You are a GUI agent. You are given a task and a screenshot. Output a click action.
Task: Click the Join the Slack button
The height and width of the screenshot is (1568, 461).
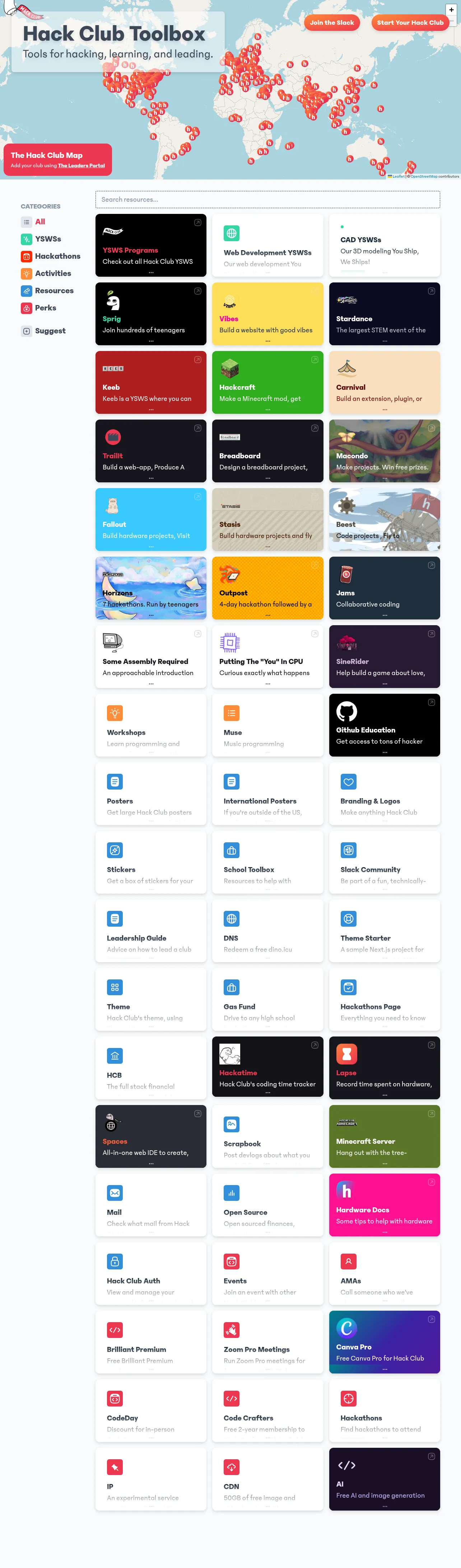pos(332,23)
